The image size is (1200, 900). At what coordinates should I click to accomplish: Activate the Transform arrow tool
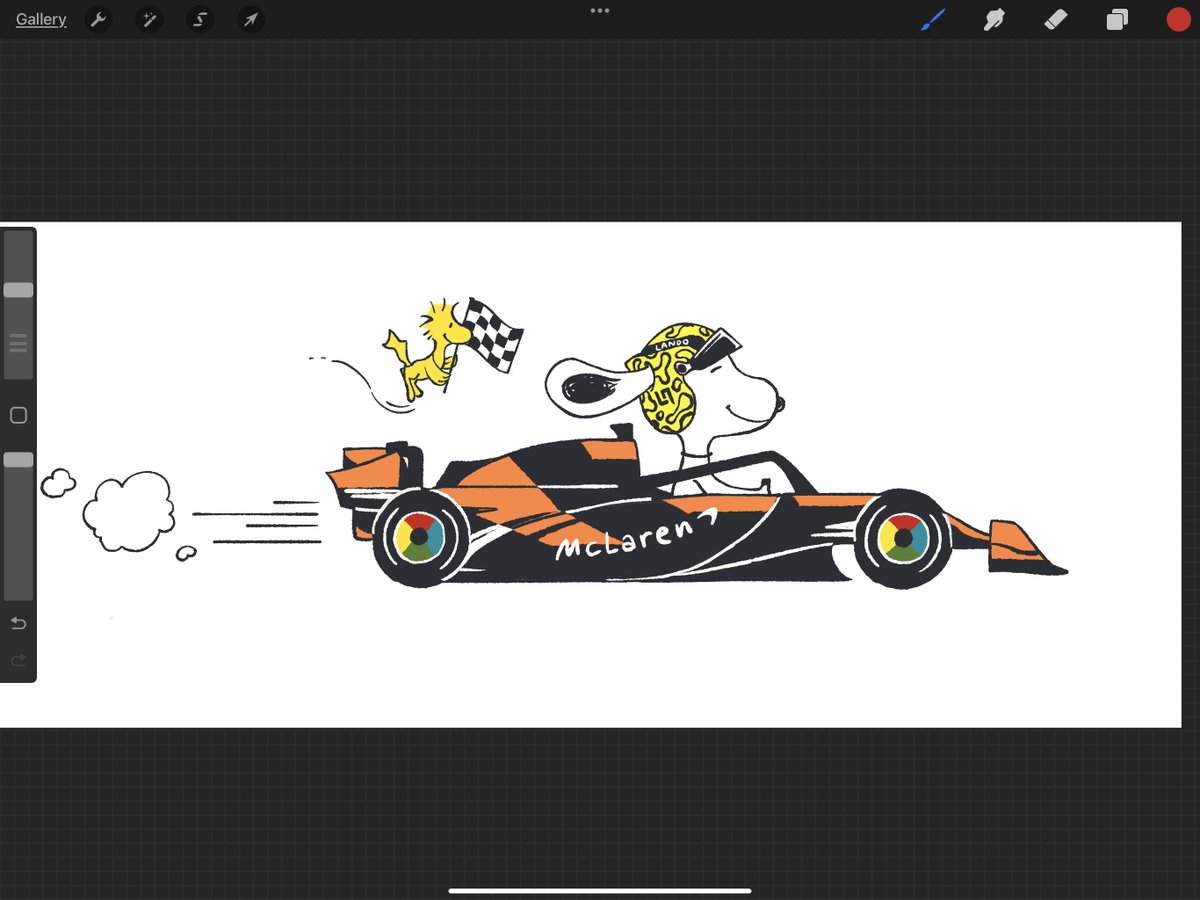(251, 19)
